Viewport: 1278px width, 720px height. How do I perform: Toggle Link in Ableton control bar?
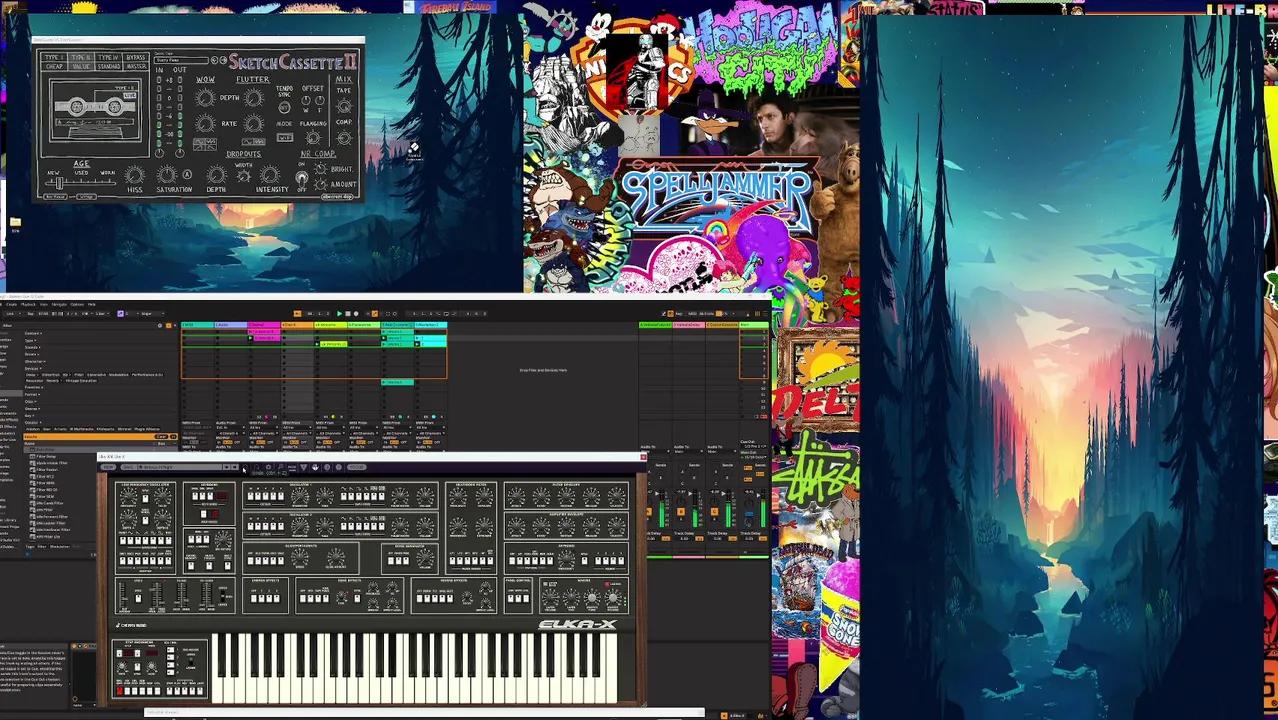[10, 313]
